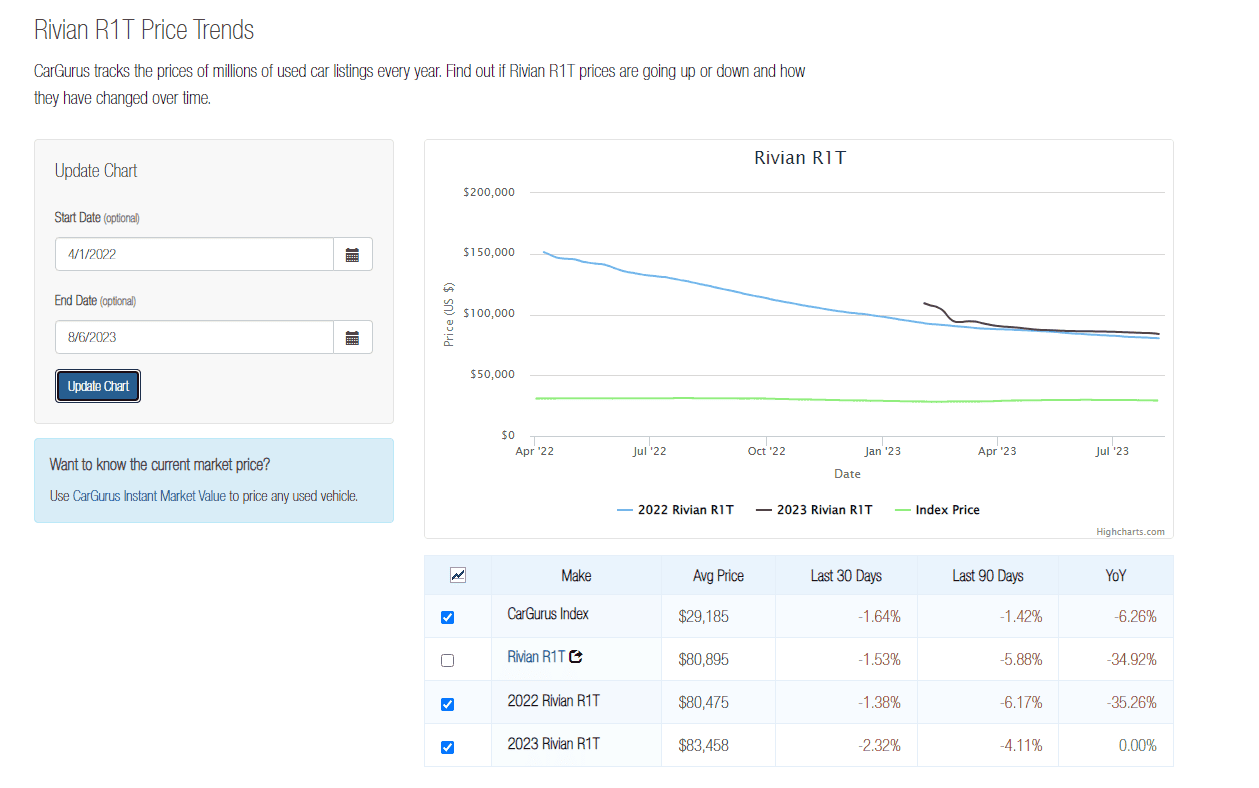
Task: Click the Jan '23 x-axis label
Action: [882, 452]
